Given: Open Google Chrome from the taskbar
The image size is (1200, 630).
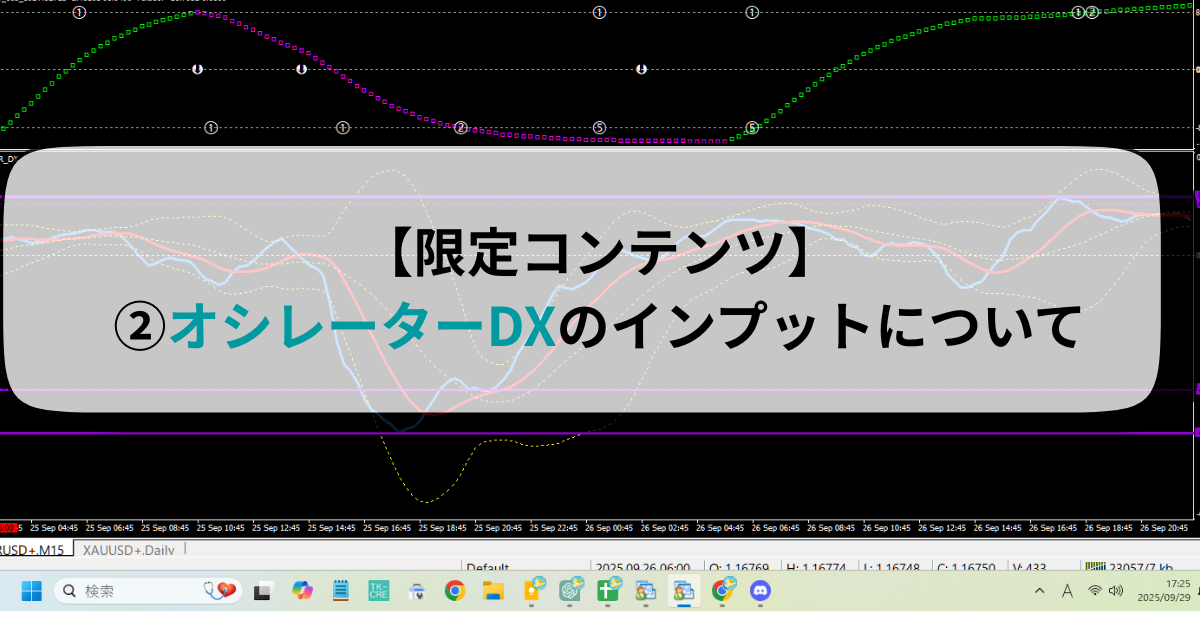Looking at the screenshot, I should (455, 591).
